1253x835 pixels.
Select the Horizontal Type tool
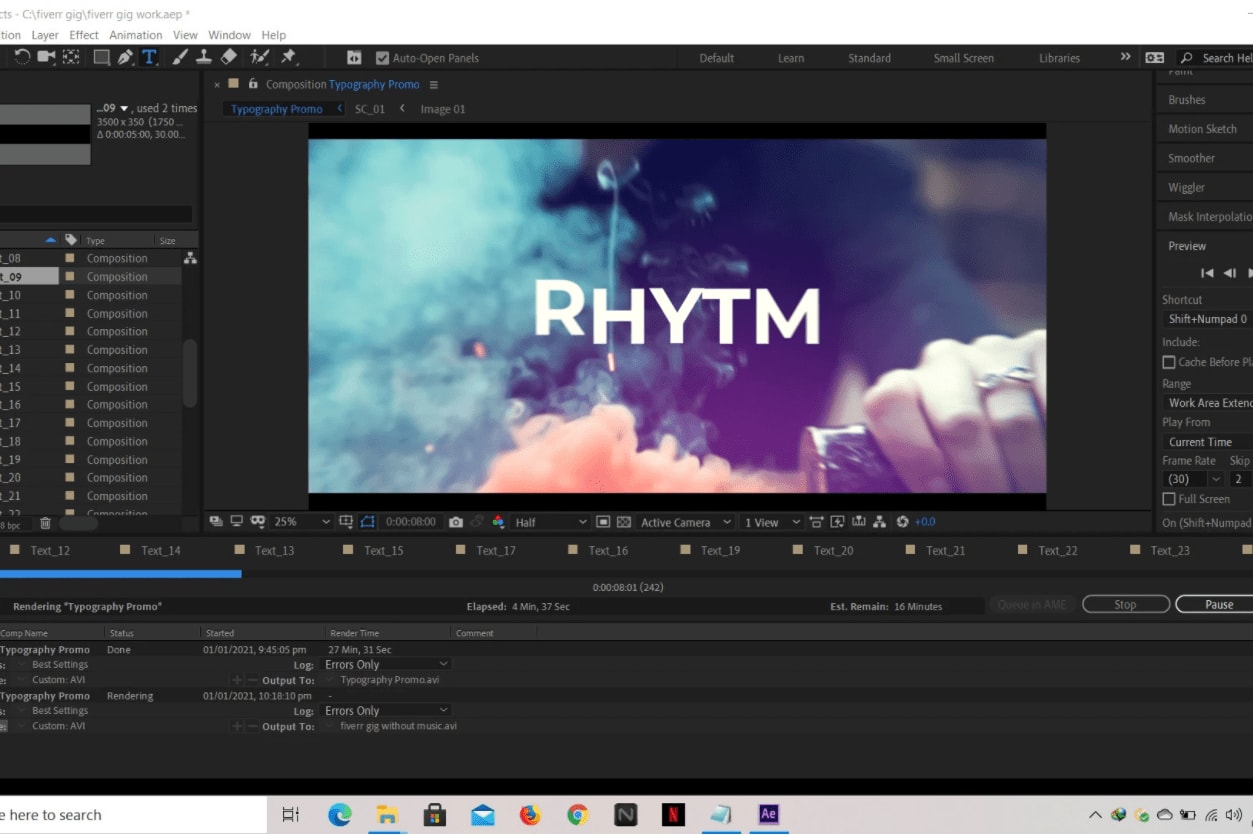click(x=149, y=57)
